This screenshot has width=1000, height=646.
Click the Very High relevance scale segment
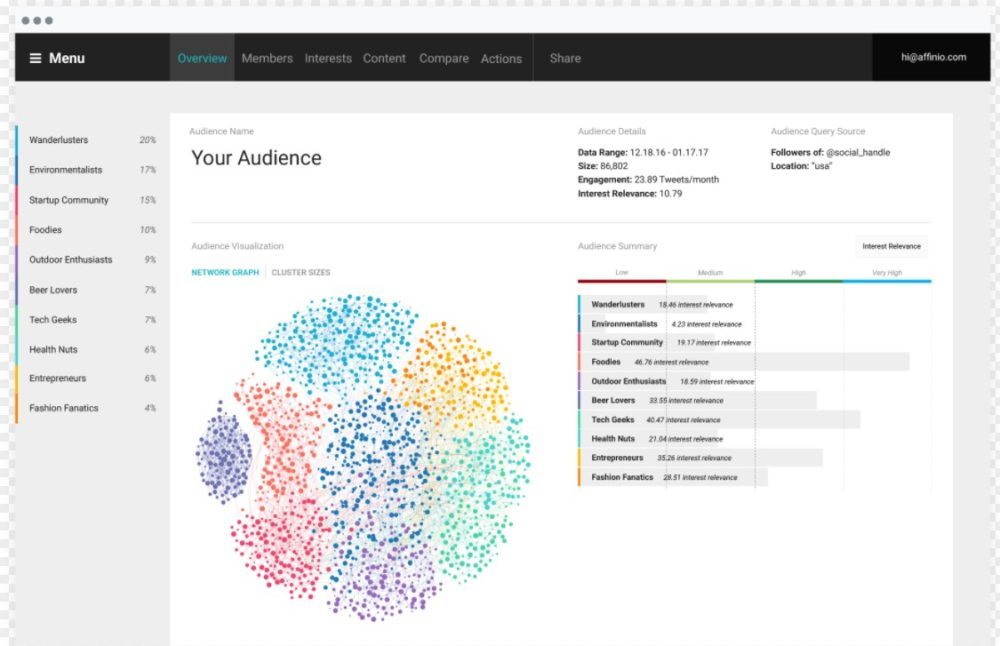(x=887, y=275)
